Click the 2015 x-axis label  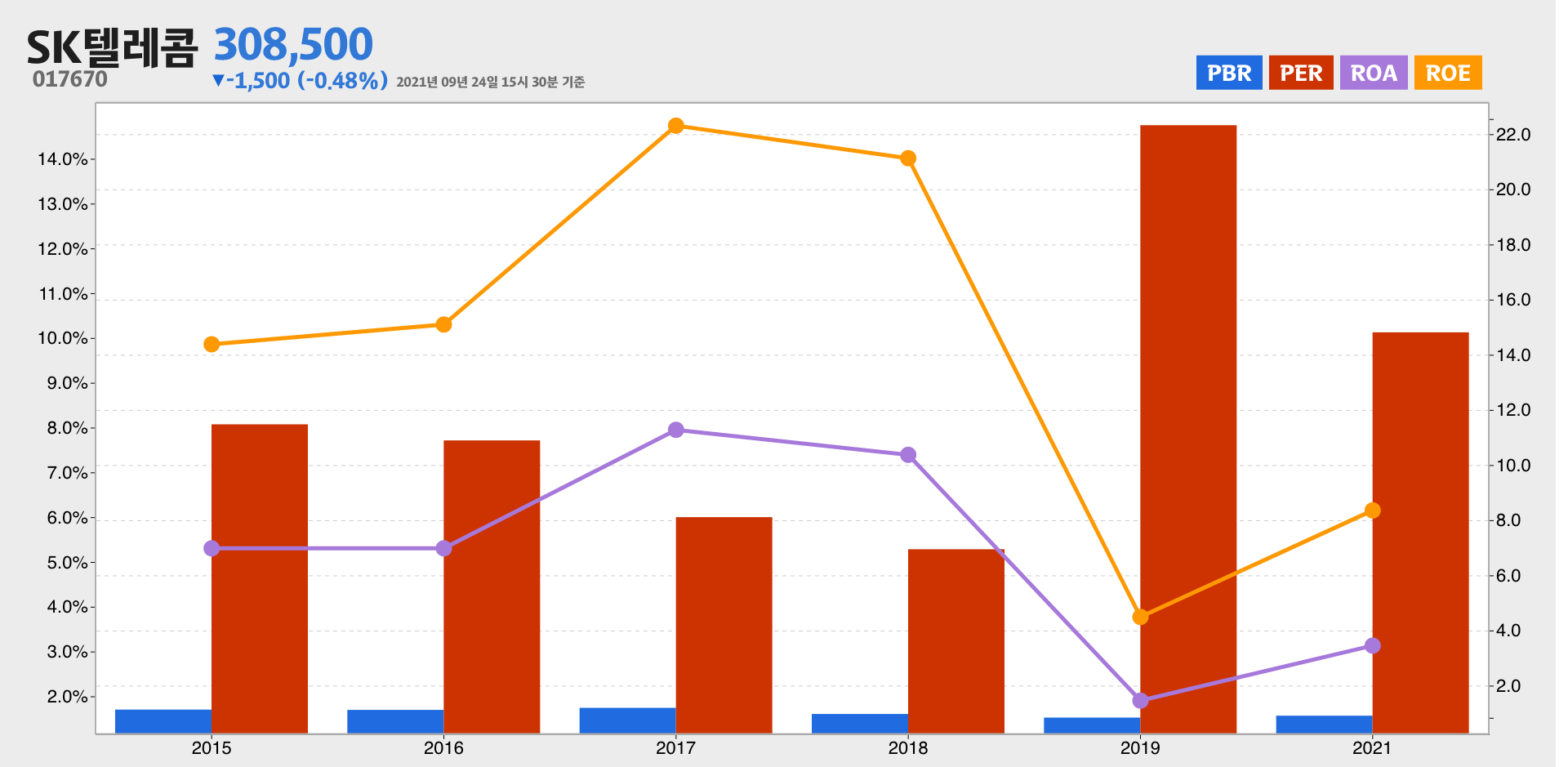coord(212,748)
